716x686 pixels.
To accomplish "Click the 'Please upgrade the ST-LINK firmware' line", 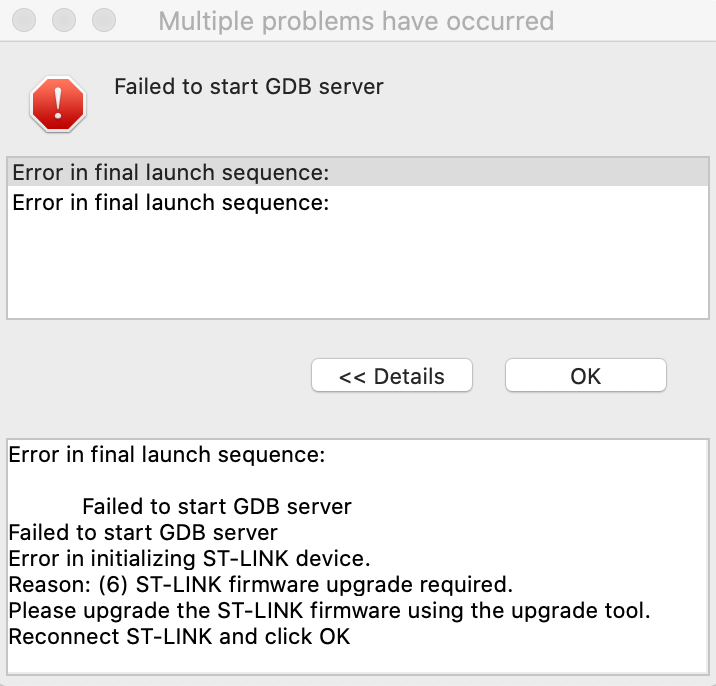I will 329,611.
